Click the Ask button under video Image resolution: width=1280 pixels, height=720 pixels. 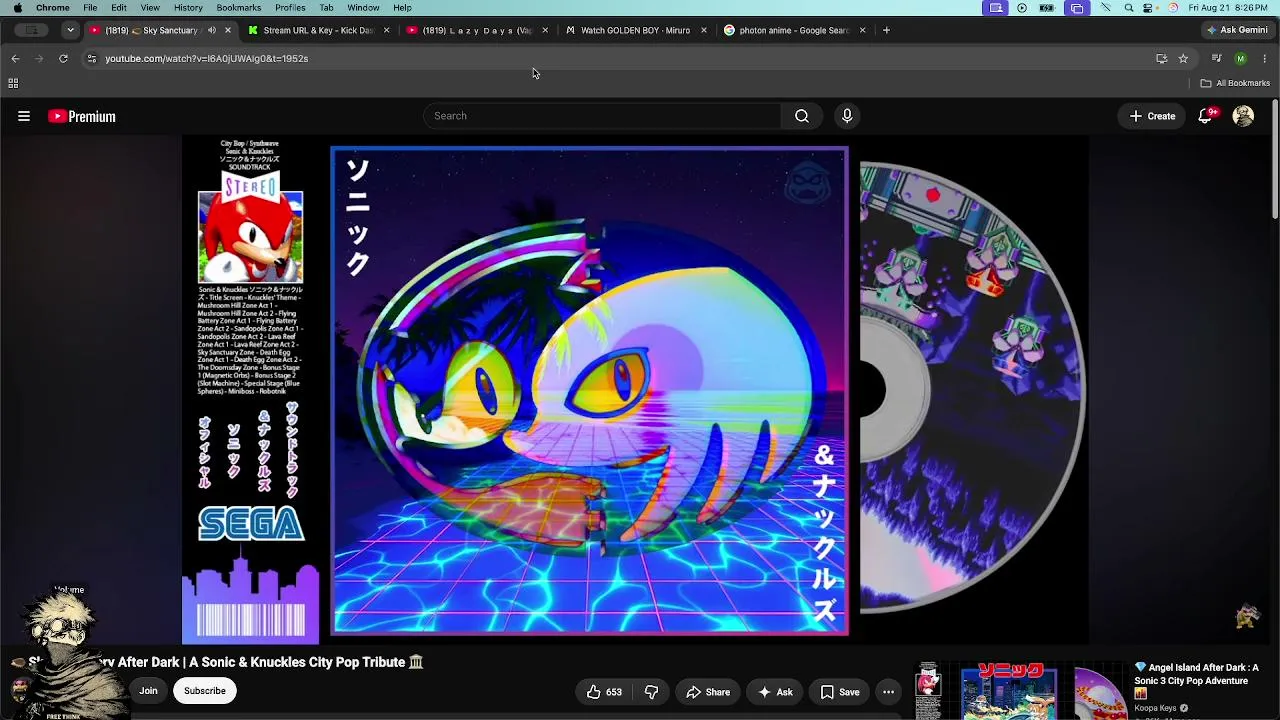776,692
